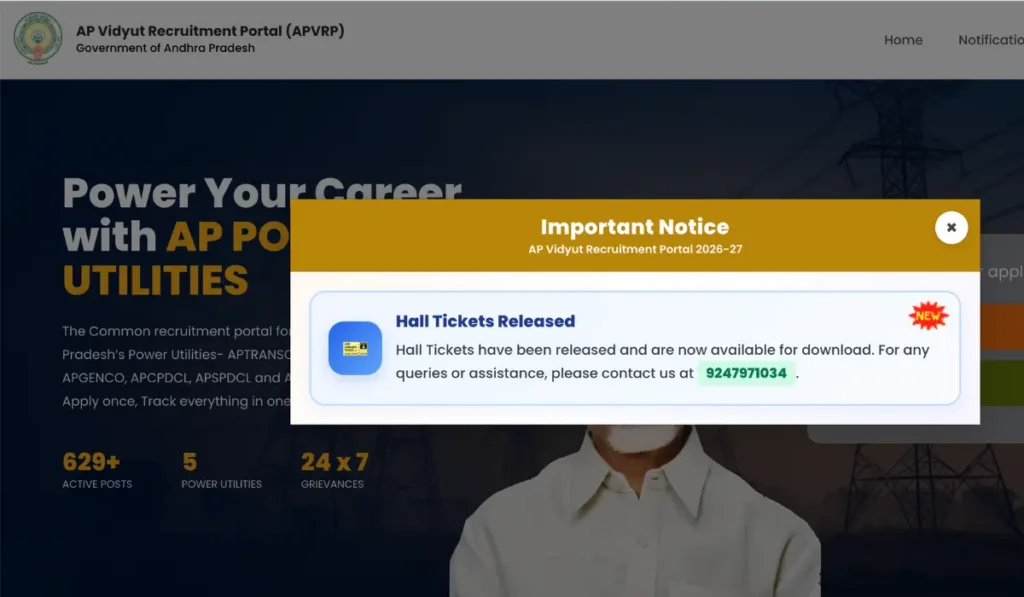This screenshot has width=1024, height=597.
Task: Click AP Vidyut Recruitment Portal 2026-27 subtitle
Action: pyautogui.click(x=635, y=250)
